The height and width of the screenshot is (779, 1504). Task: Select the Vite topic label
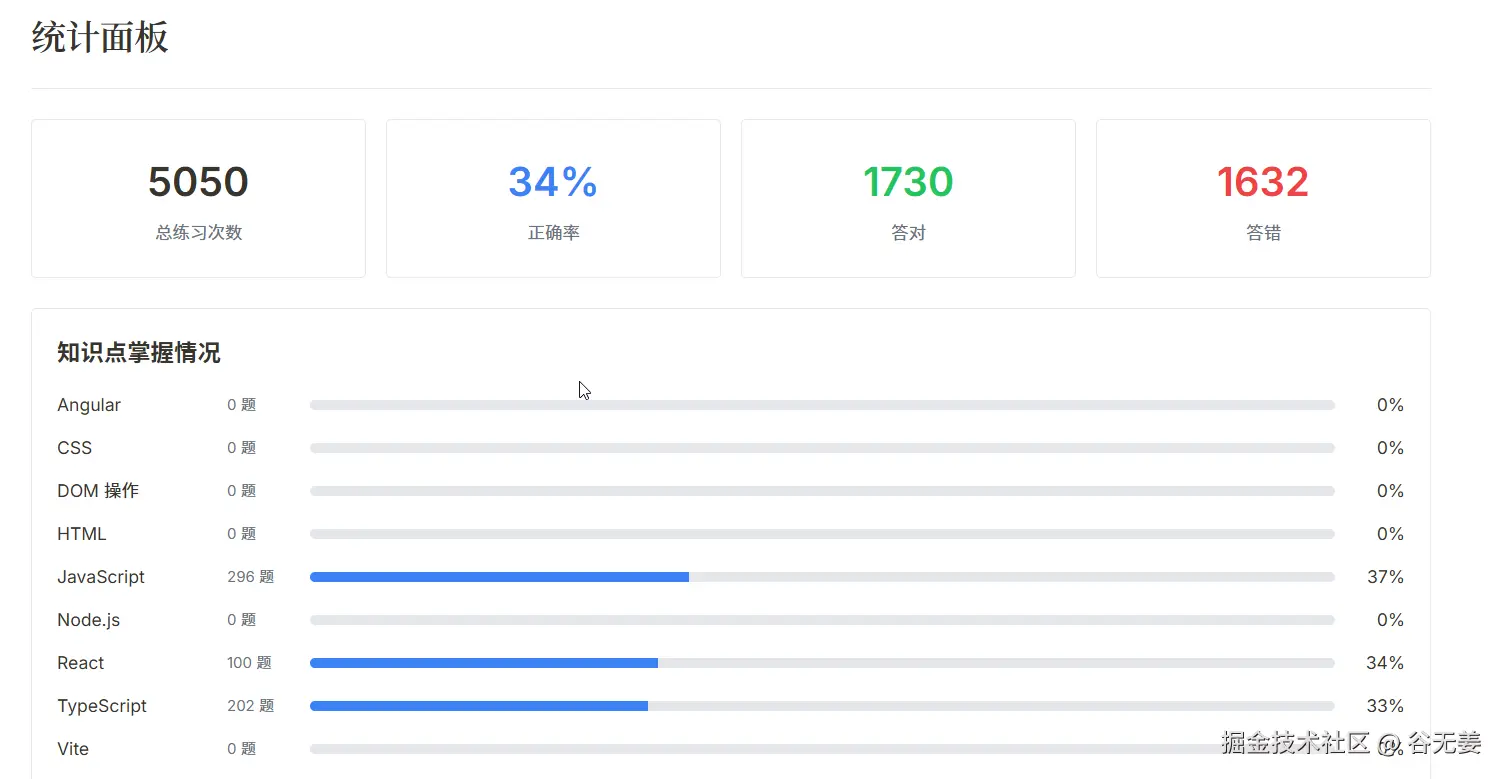tap(73, 749)
